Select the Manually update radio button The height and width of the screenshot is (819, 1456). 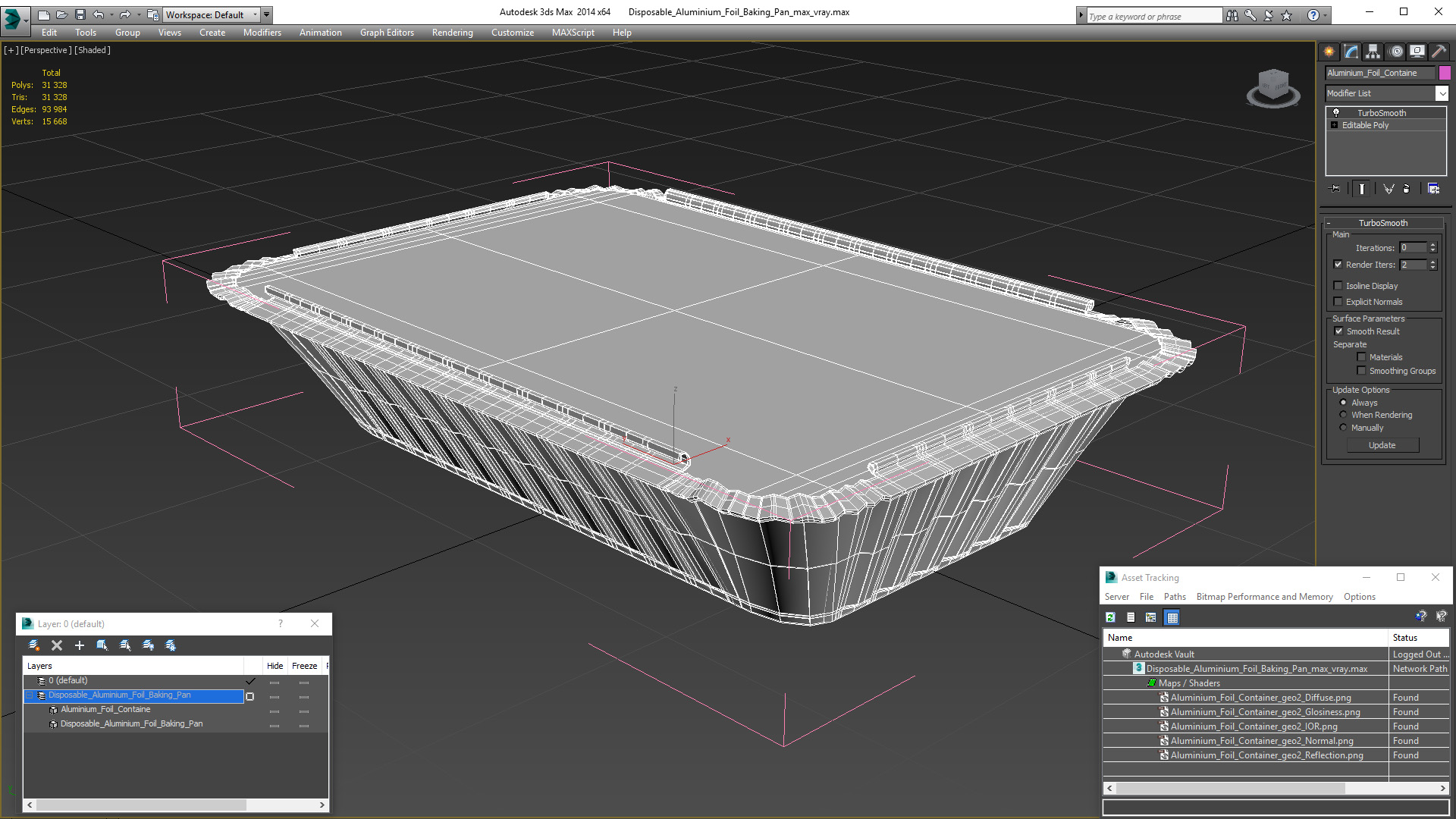pos(1344,428)
